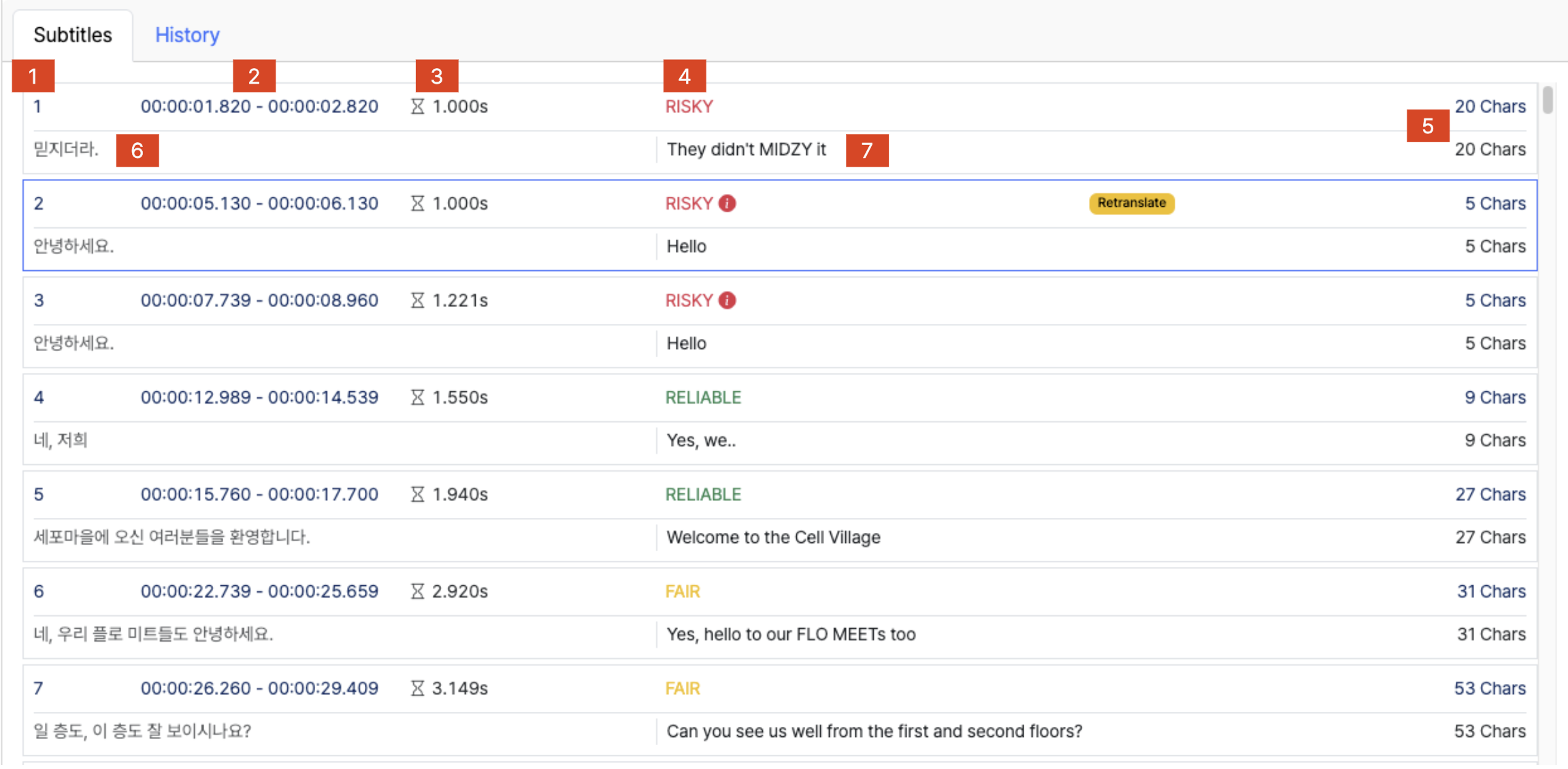Screen dimensions: 1568x769
Task: Click source text "세포마을에 오신 여러분들을 환영합니다."
Action: (x=171, y=537)
